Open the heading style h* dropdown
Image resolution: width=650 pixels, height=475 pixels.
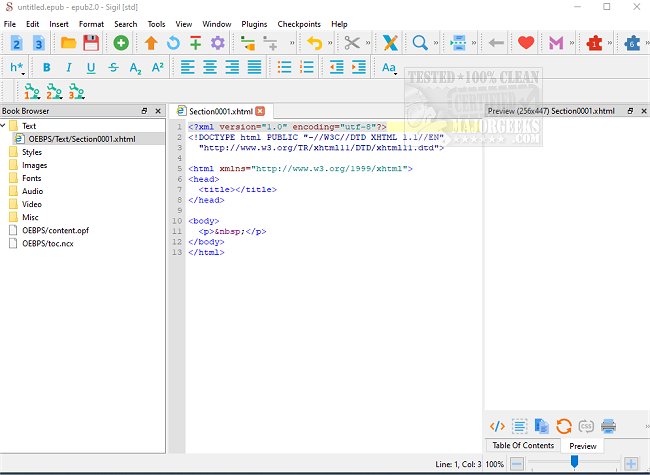click(x=18, y=68)
